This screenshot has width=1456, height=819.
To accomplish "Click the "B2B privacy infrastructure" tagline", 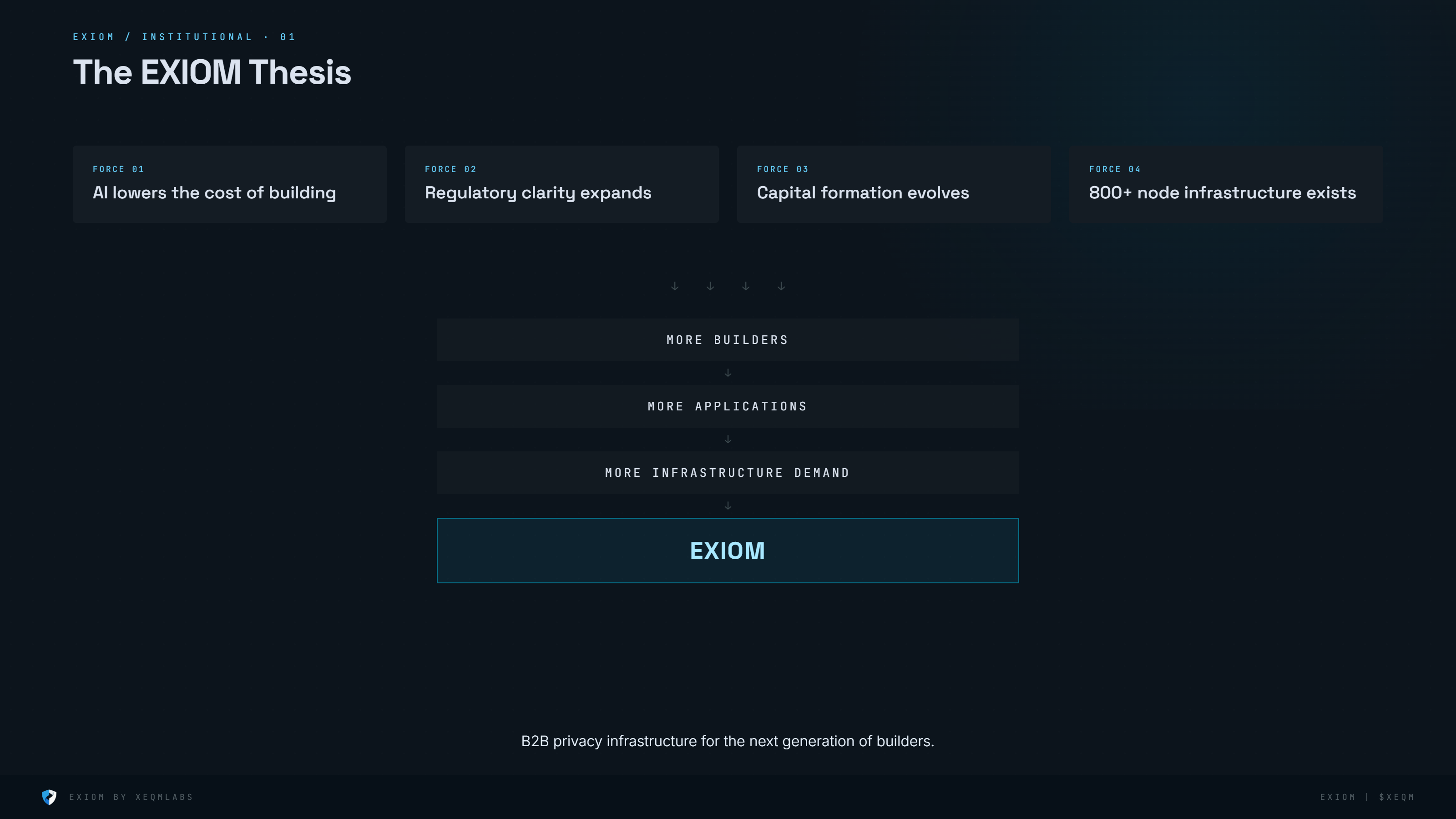I will click(x=728, y=741).
